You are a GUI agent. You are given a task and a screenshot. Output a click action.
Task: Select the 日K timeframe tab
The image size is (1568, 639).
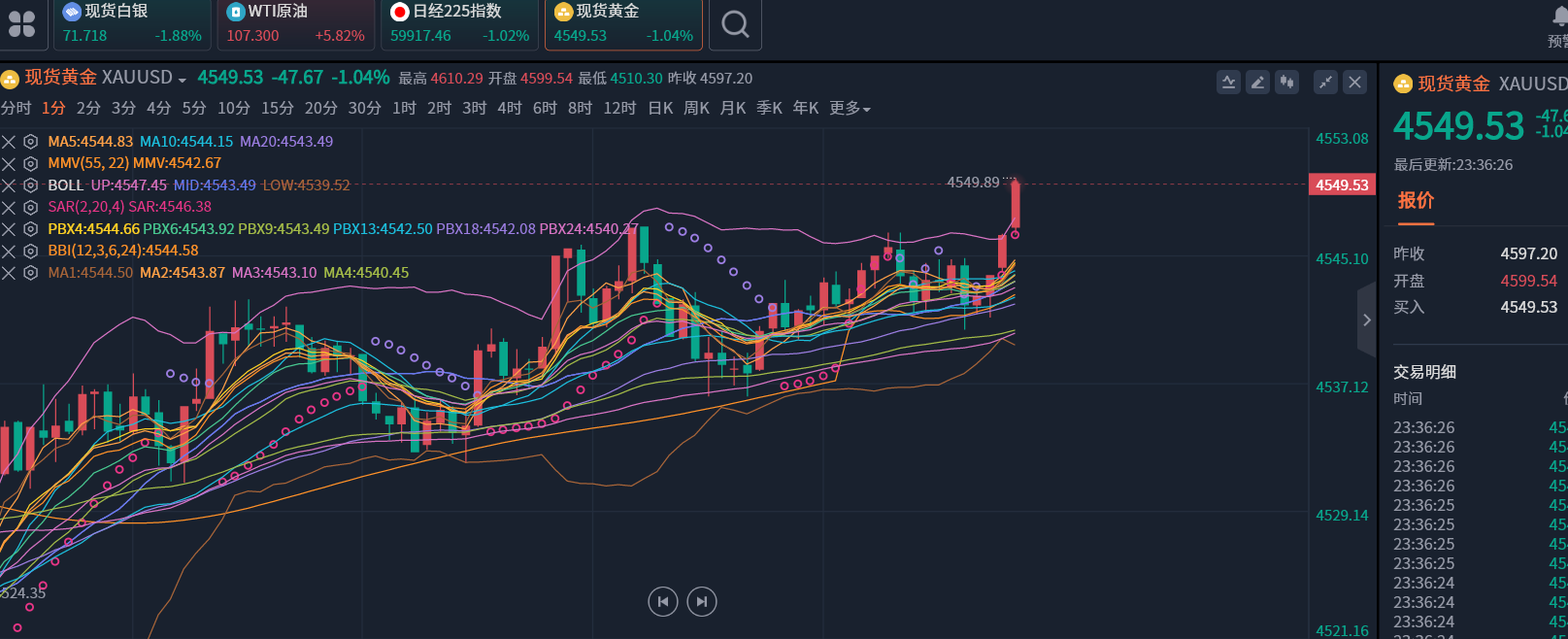pos(660,108)
